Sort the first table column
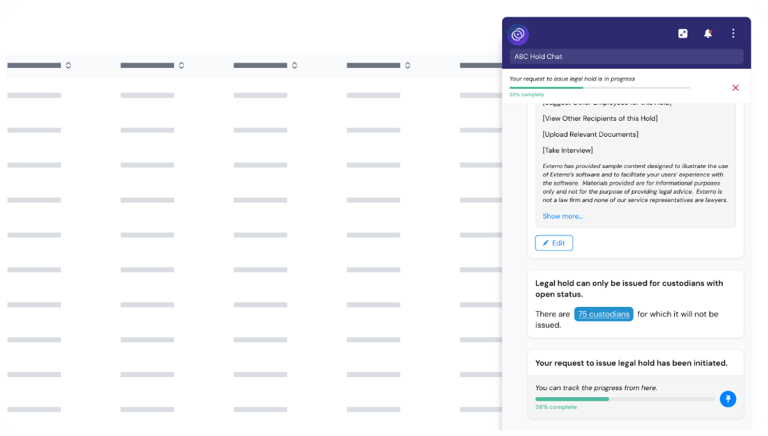Viewport: 768px width, 436px height. pos(68,66)
